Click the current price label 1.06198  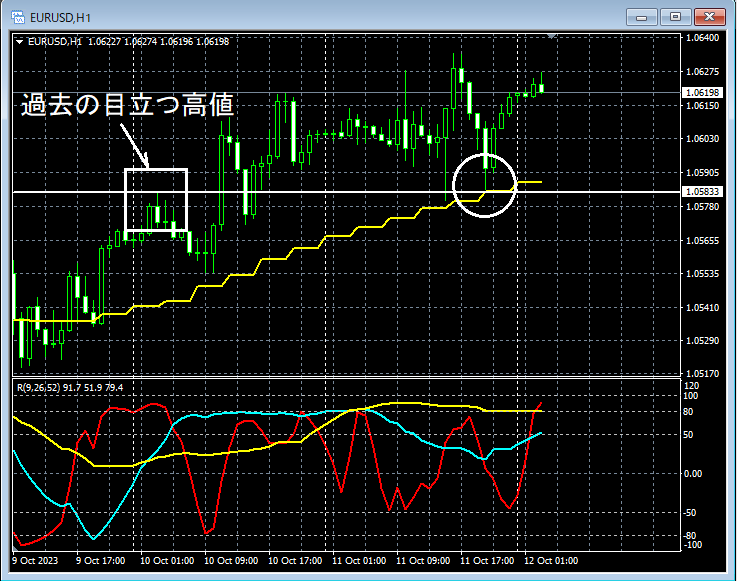point(702,93)
